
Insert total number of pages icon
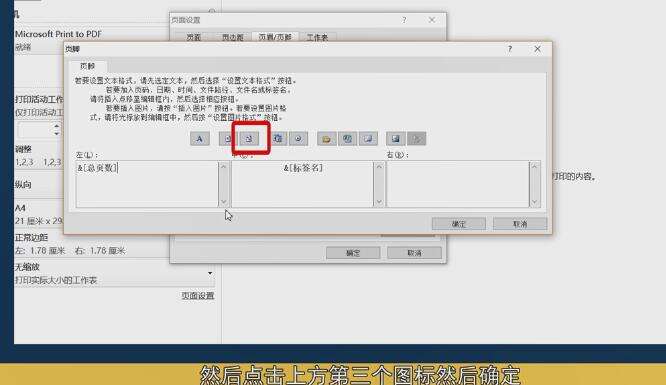pyautogui.click(x=249, y=139)
